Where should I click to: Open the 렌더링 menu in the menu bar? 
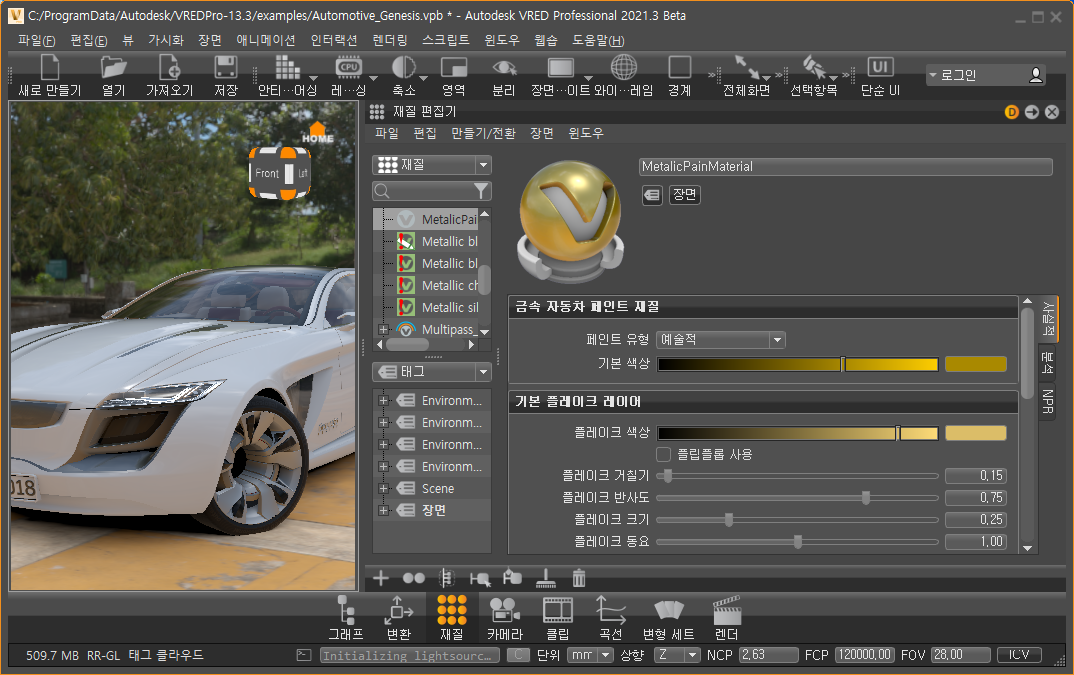point(389,40)
